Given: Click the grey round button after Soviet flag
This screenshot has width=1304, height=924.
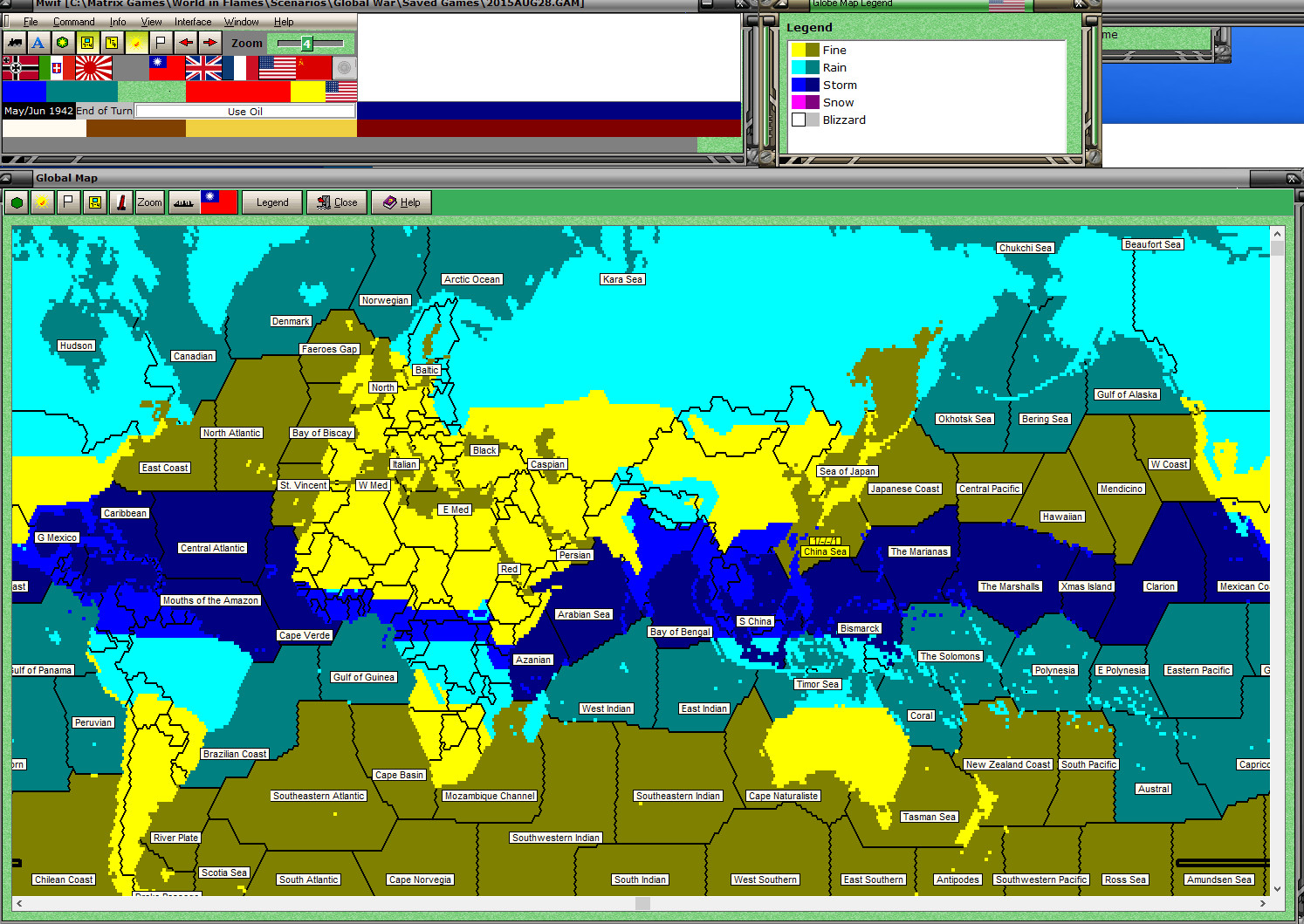Looking at the screenshot, I should tap(345, 68).
